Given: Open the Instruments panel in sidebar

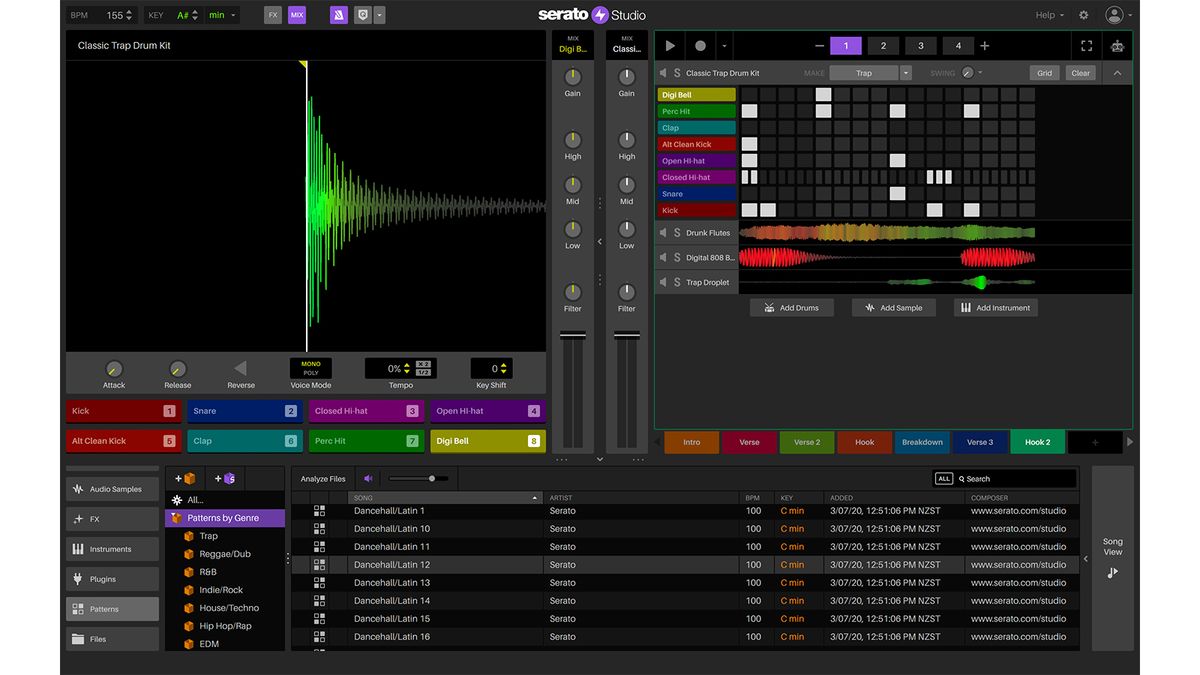Looking at the screenshot, I should tap(112, 548).
